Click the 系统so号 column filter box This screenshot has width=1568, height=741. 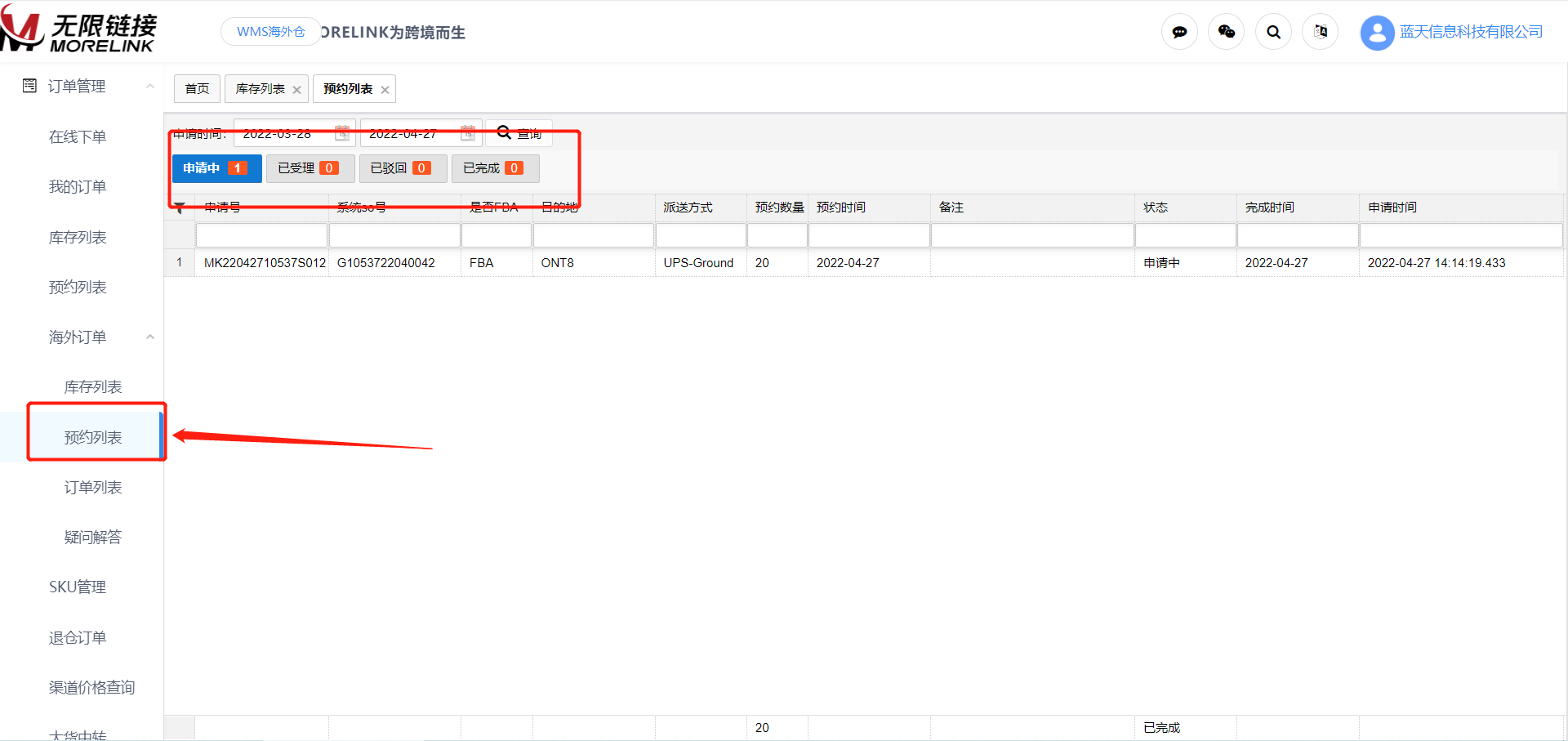coord(394,235)
